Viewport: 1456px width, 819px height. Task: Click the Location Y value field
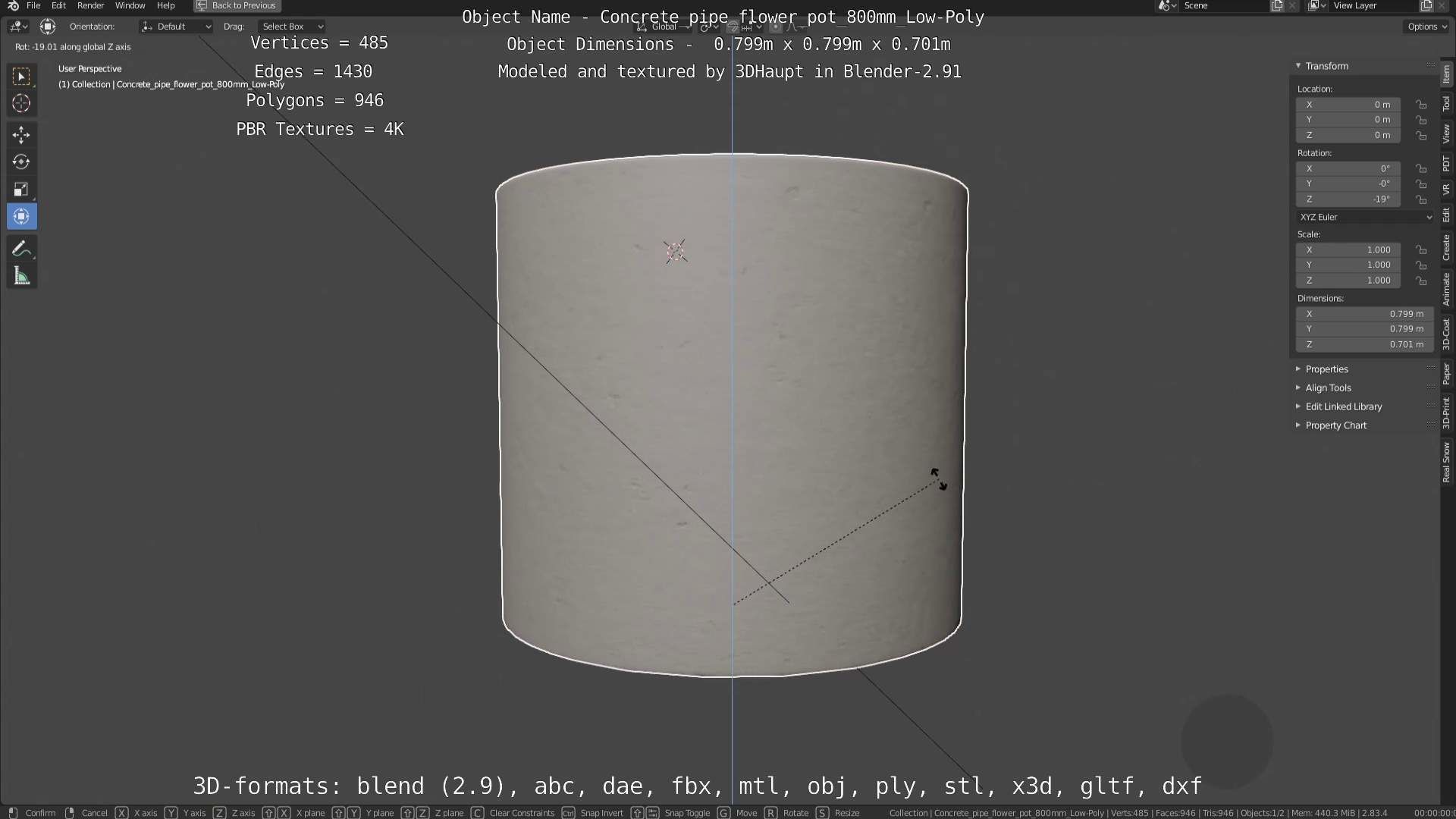[1348, 120]
